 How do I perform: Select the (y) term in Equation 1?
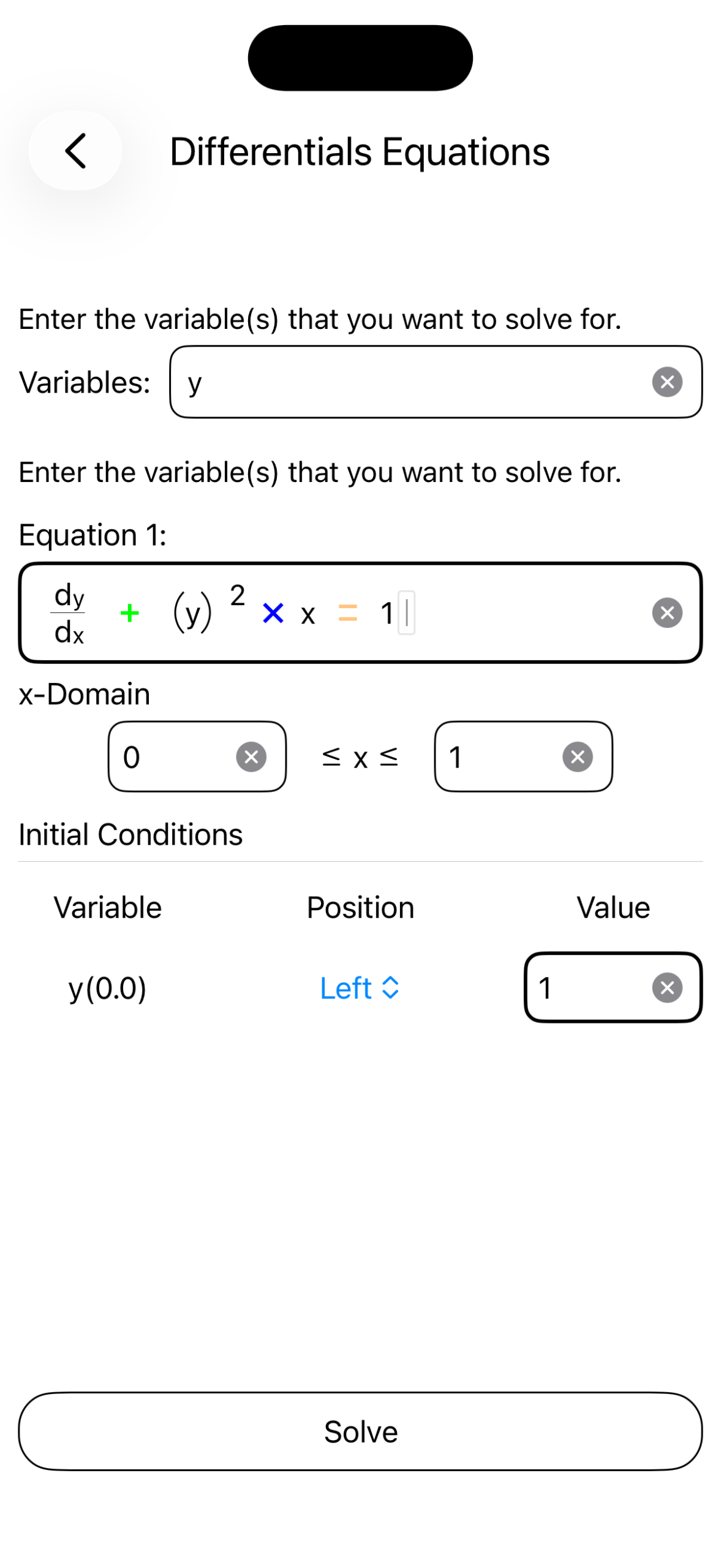click(x=193, y=613)
